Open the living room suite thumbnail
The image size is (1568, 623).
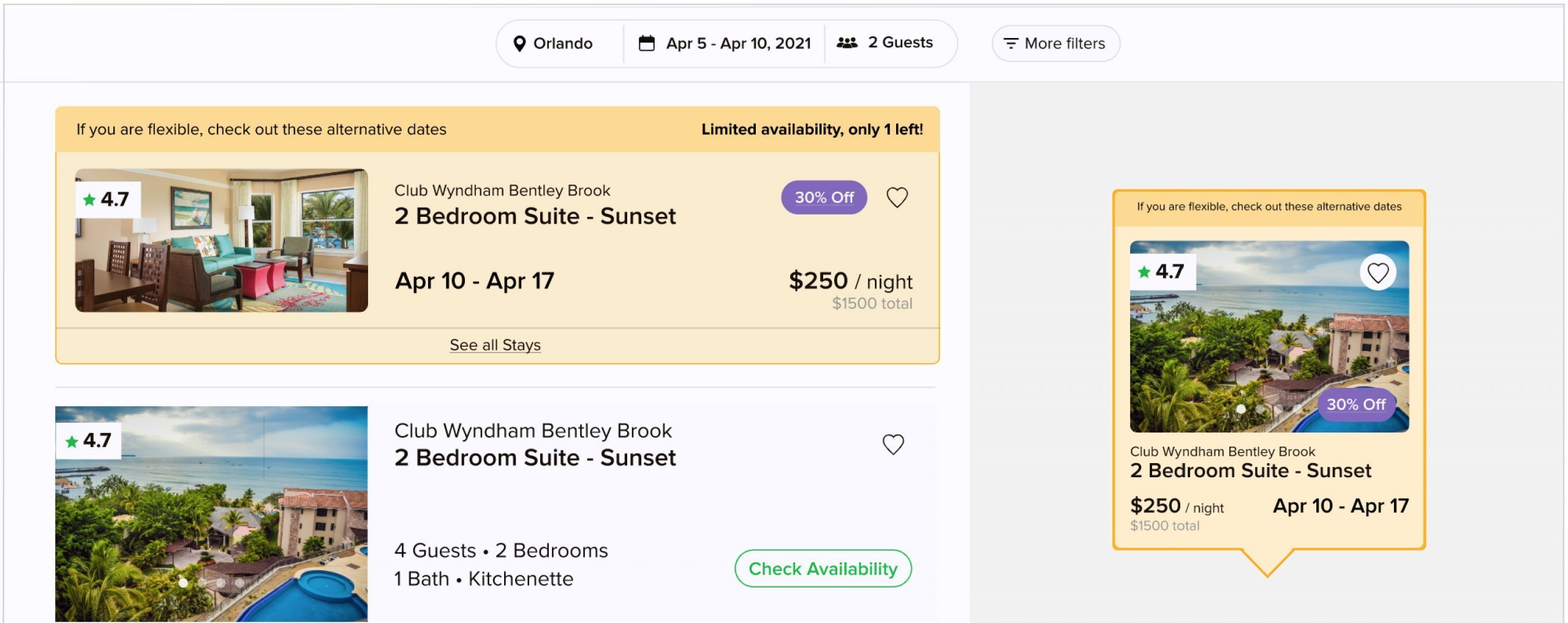[x=221, y=240]
